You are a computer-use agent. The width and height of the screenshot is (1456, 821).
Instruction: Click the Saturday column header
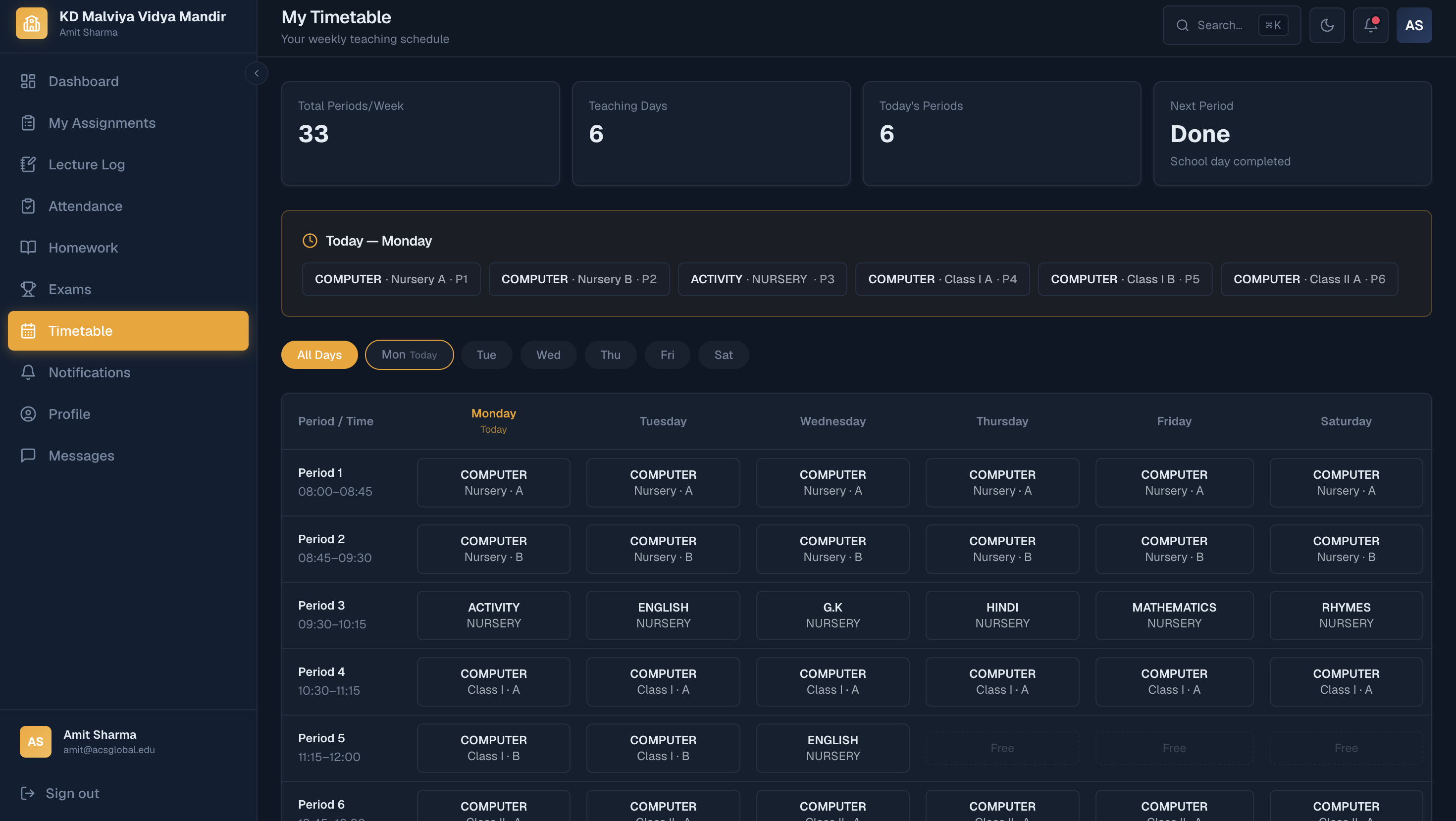point(1346,421)
